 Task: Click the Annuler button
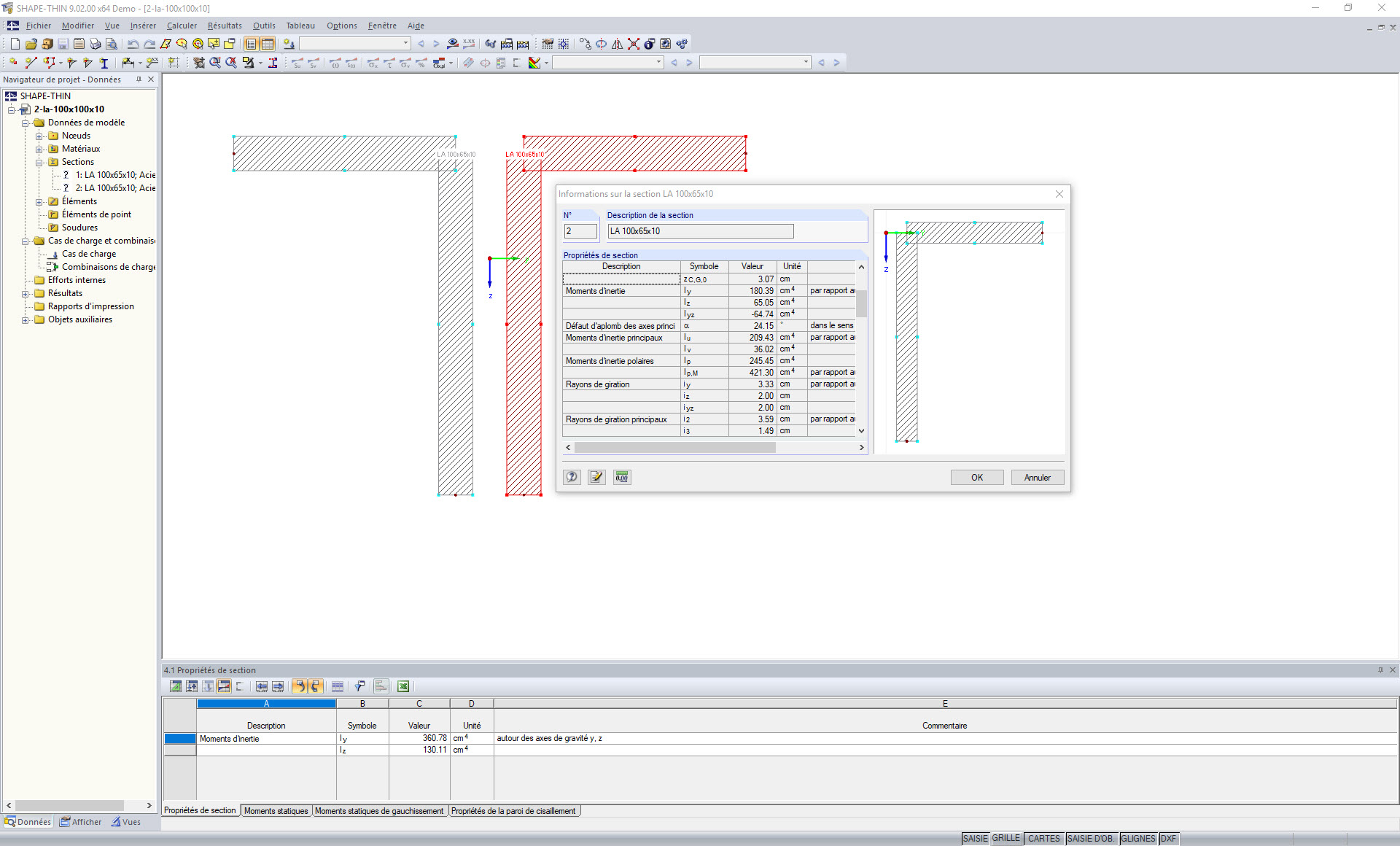(1037, 478)
